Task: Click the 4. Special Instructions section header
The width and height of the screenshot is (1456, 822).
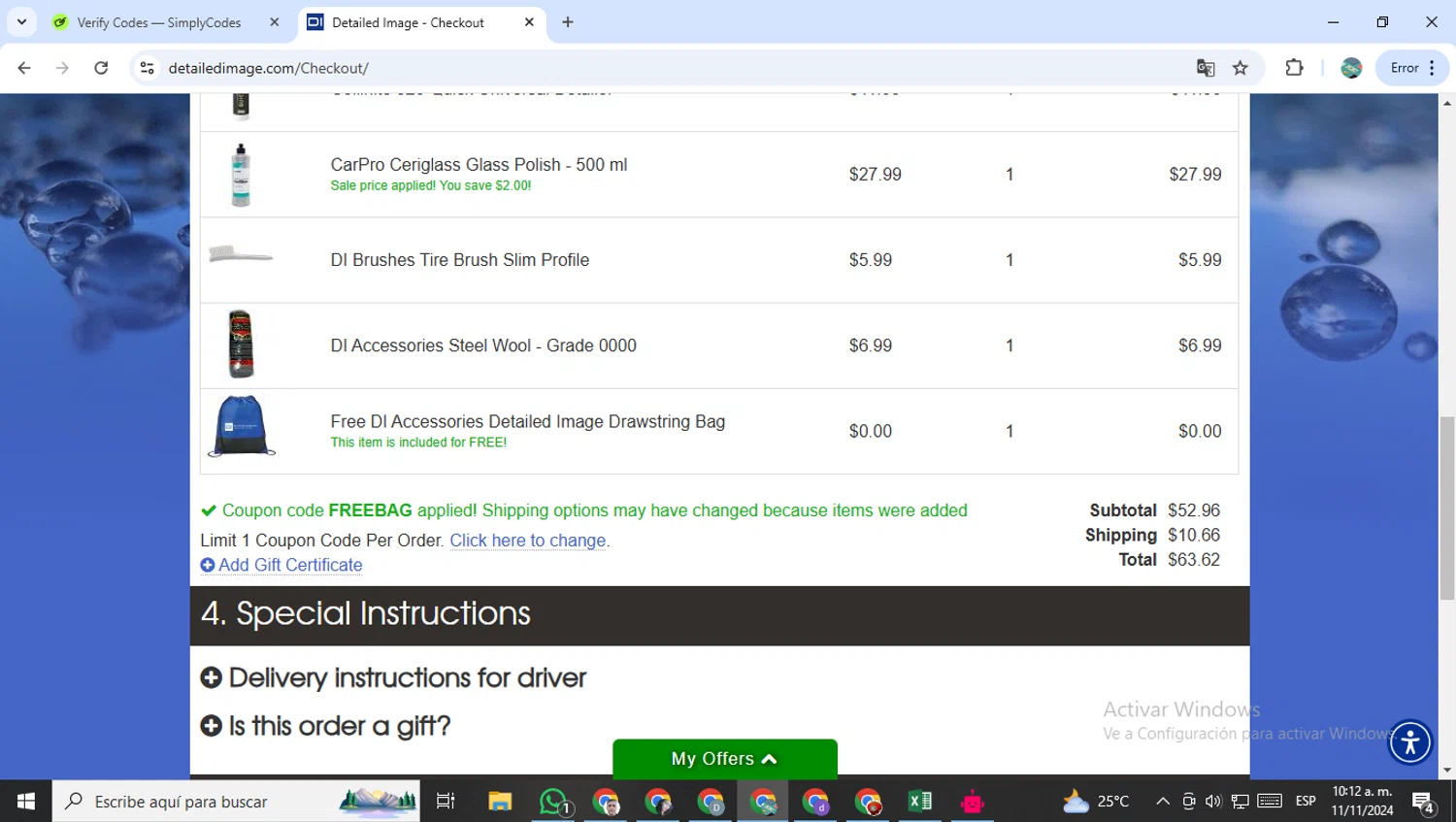Action: pos(719,615)
